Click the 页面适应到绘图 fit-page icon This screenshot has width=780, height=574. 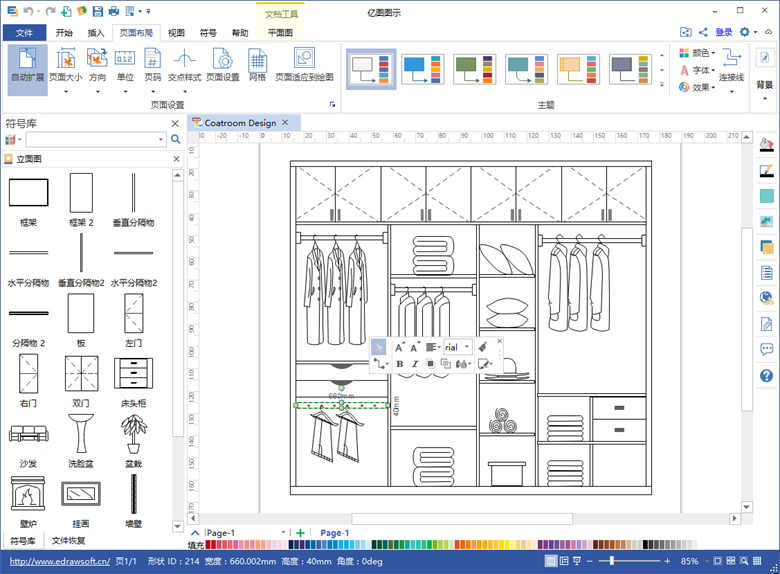tap(304, 64)
